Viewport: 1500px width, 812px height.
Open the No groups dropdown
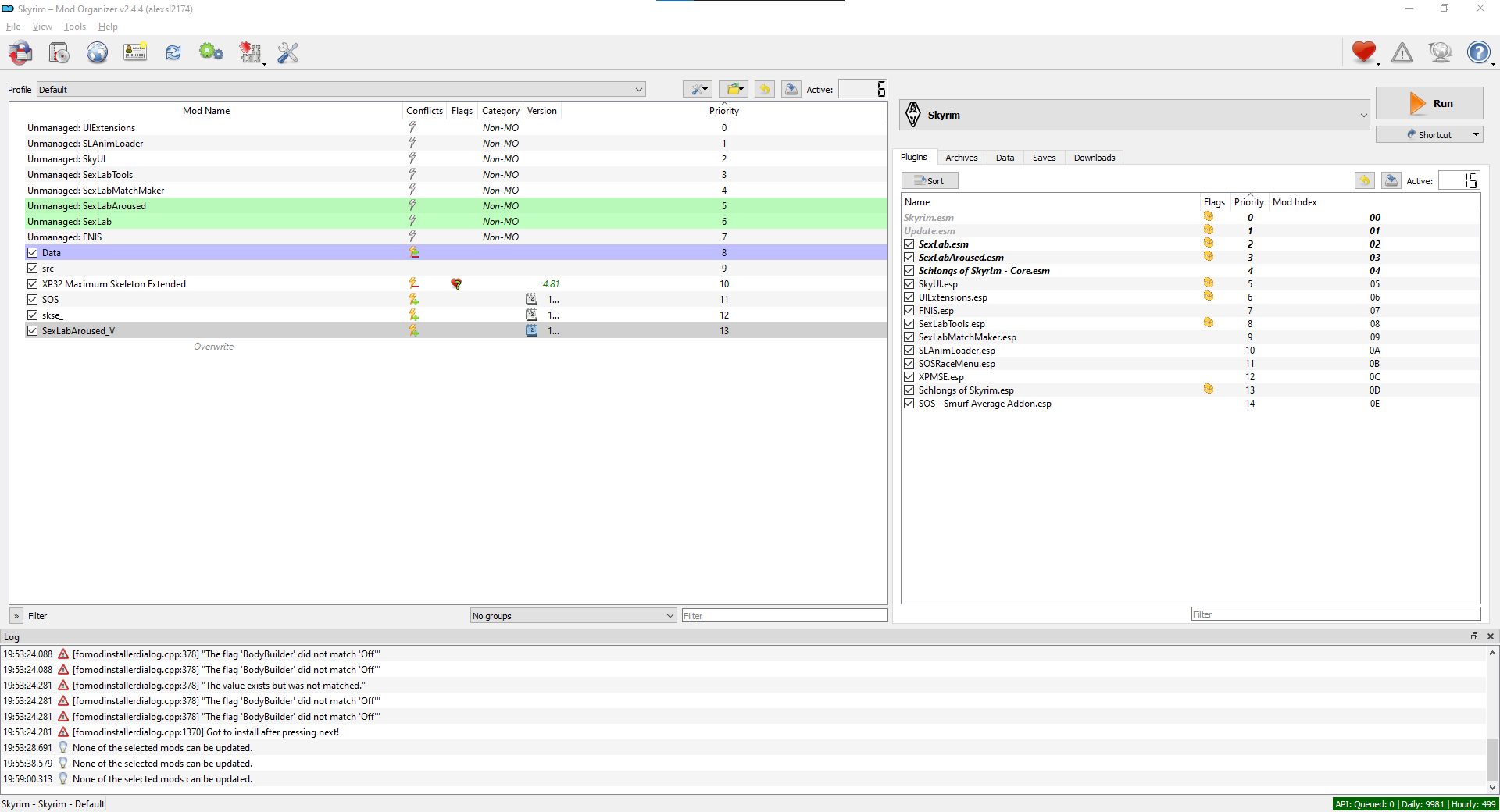point(573,616)
